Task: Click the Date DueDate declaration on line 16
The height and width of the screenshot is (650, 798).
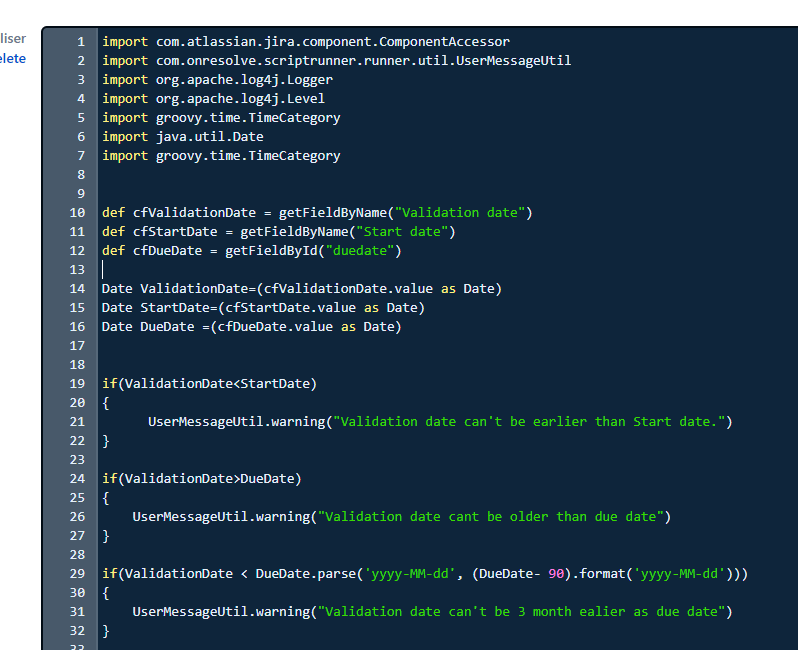Action: point(251,327)
